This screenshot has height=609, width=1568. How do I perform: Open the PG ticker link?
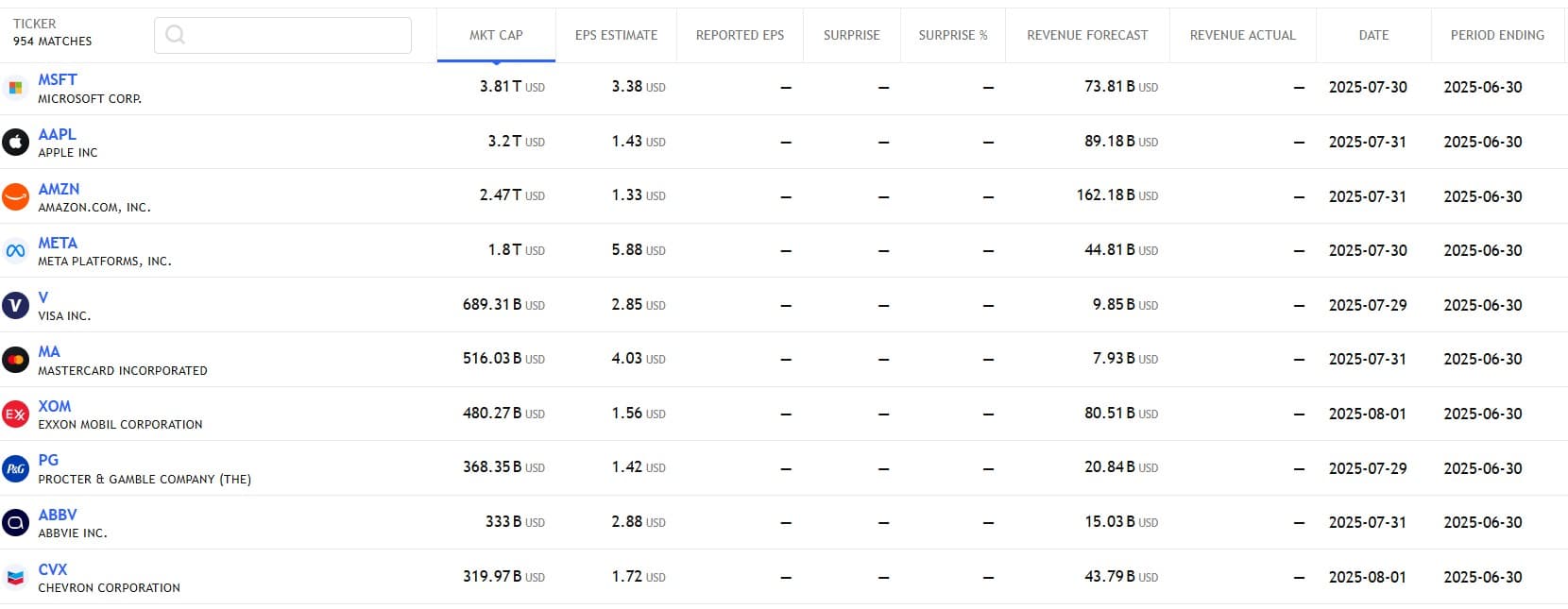click(x=48, y=460)
